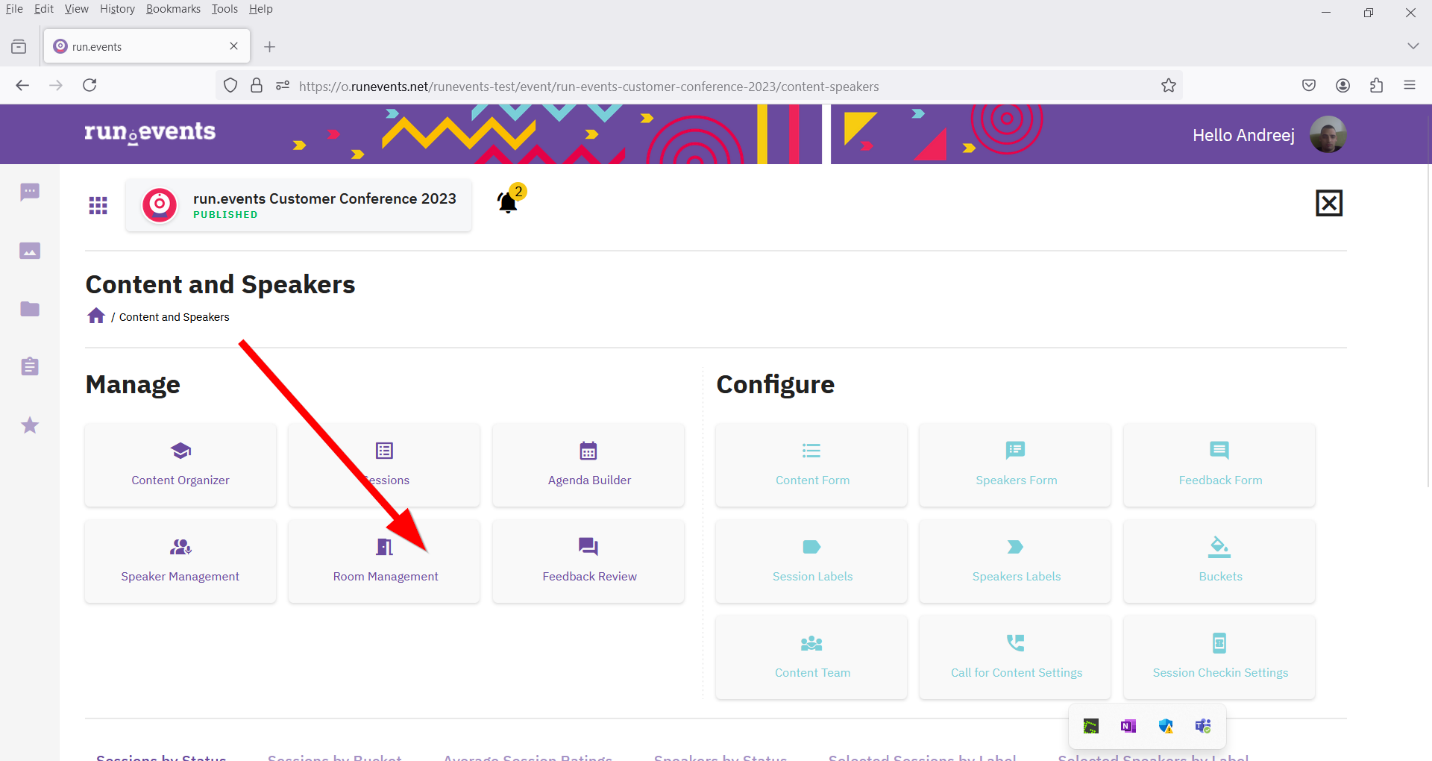The image size is (1432, 761).
Task: Go to home via breadcrumb icon
Action: pyautogui.click(x=96, y=316)
